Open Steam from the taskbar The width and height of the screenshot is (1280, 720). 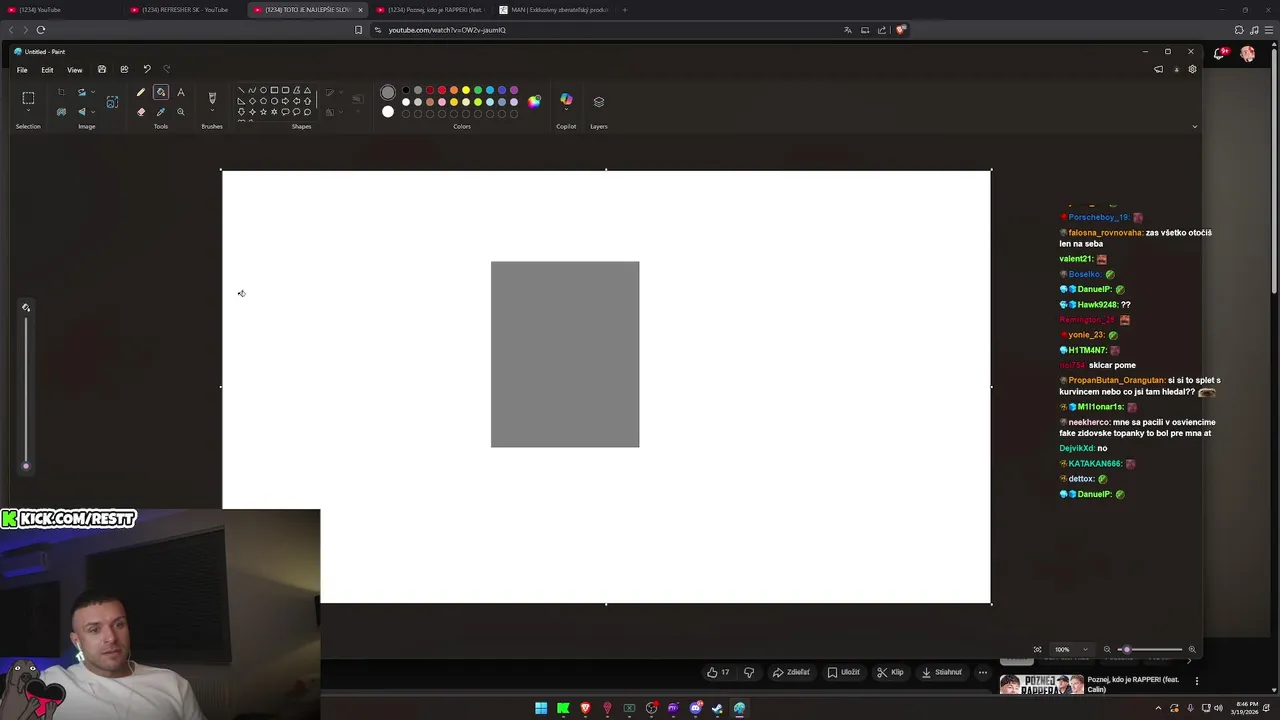pos(717,708)
